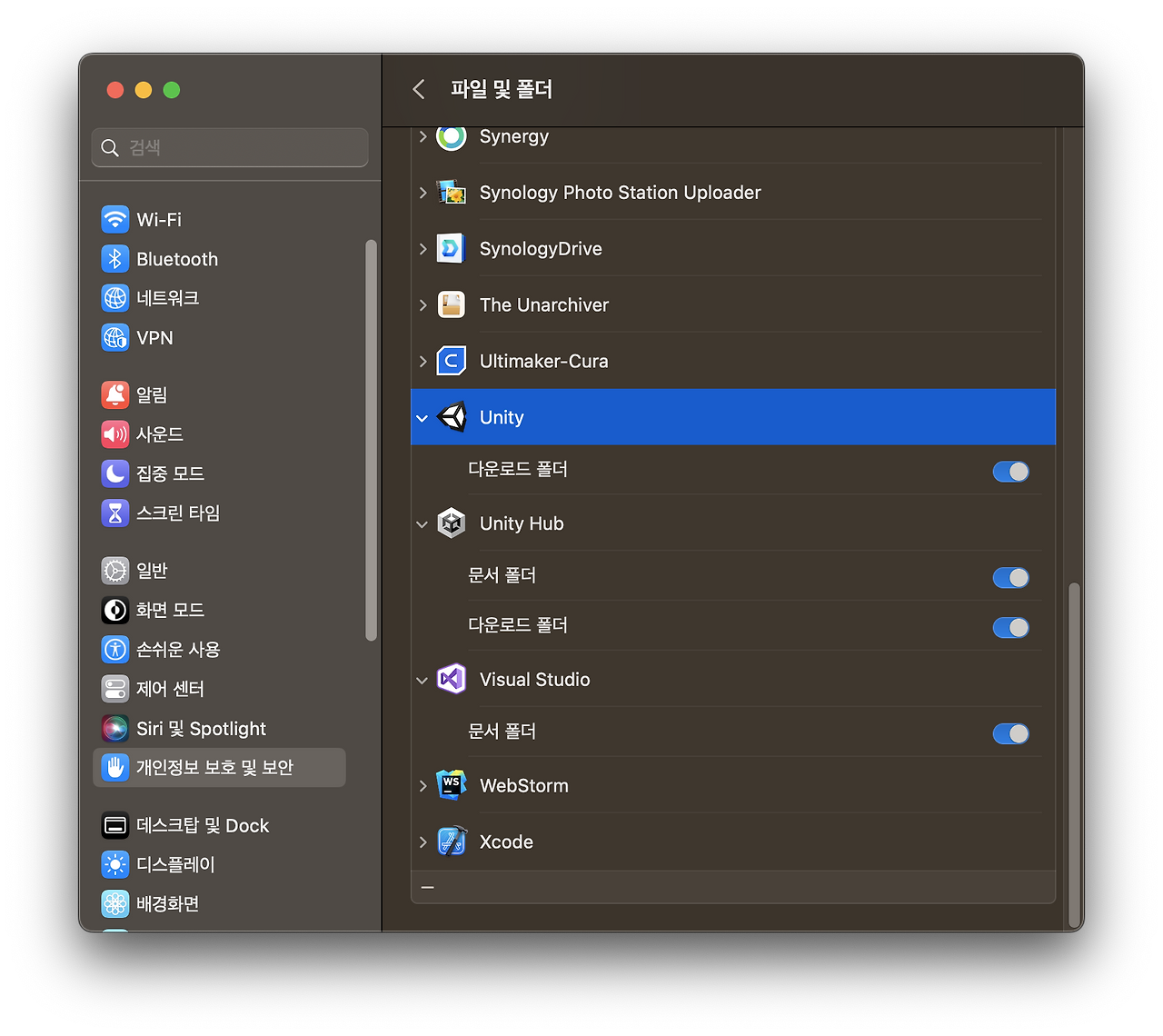Click the 네트워크 globe icon

(115, 298)
